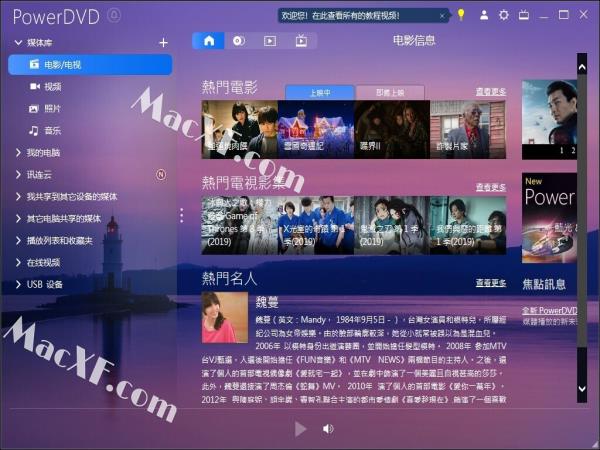Start playback with the play button

[x=300, y=429]
